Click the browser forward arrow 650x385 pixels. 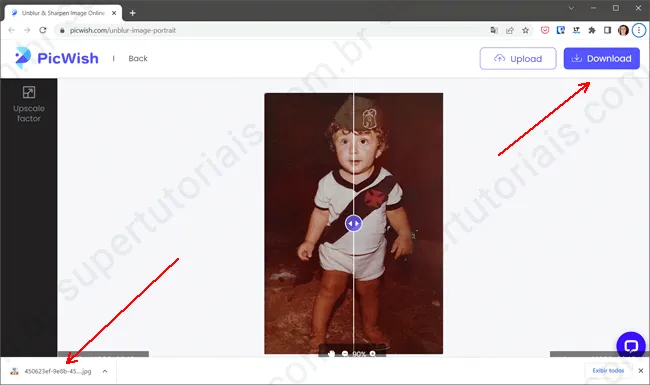[27, 30]
